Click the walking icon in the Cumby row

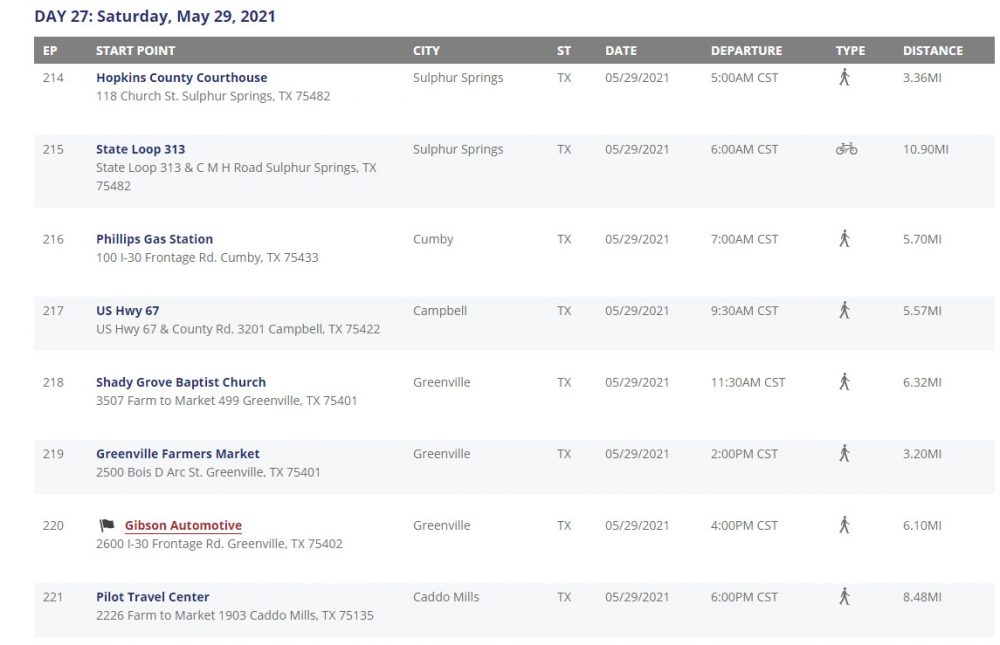[x=844, y=239]
